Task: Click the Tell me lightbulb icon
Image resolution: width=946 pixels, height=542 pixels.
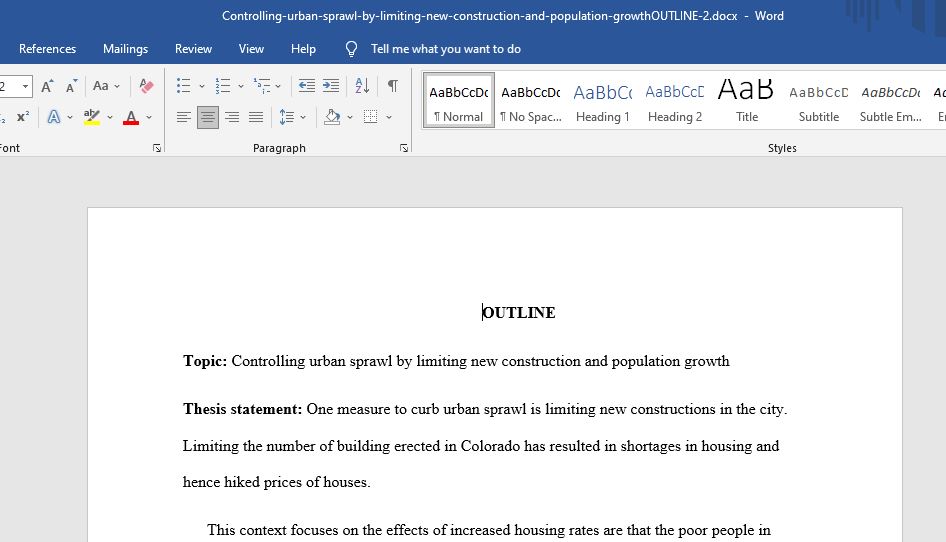Action: point(351,49)
